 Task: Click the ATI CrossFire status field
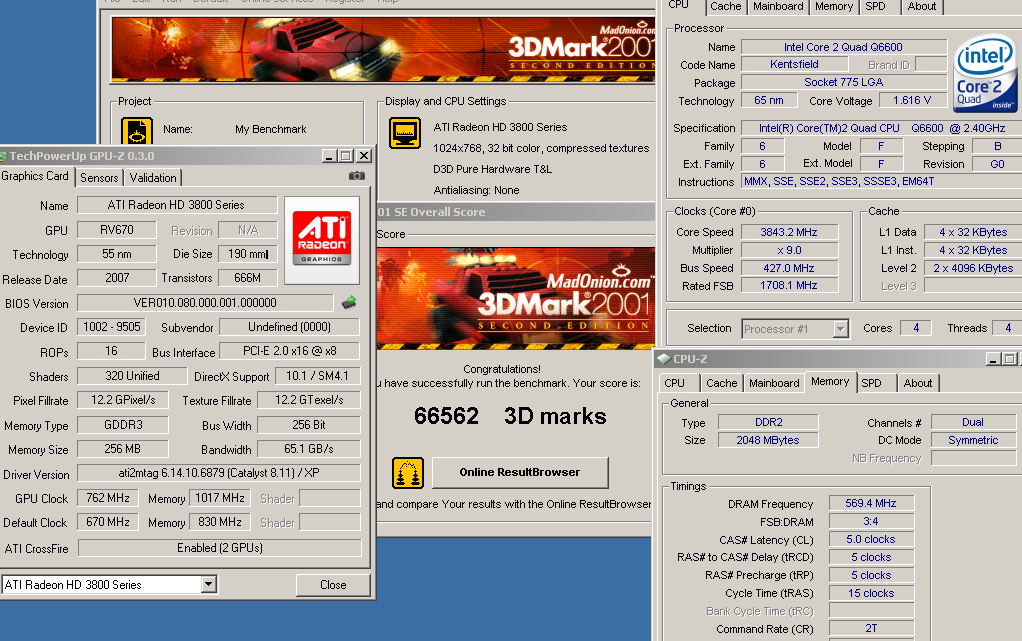point(220,548)
